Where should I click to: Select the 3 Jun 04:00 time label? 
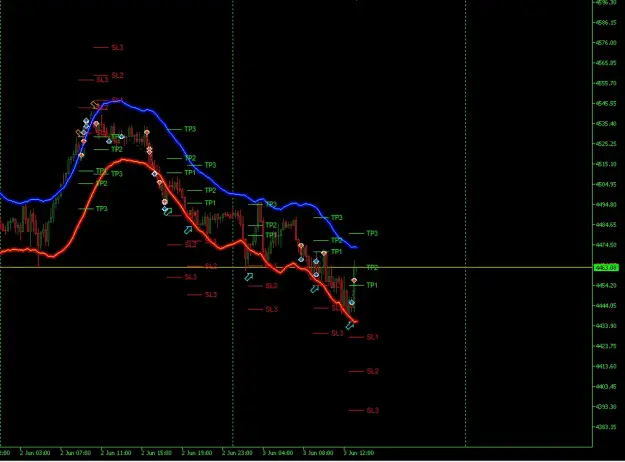[278, 453]
